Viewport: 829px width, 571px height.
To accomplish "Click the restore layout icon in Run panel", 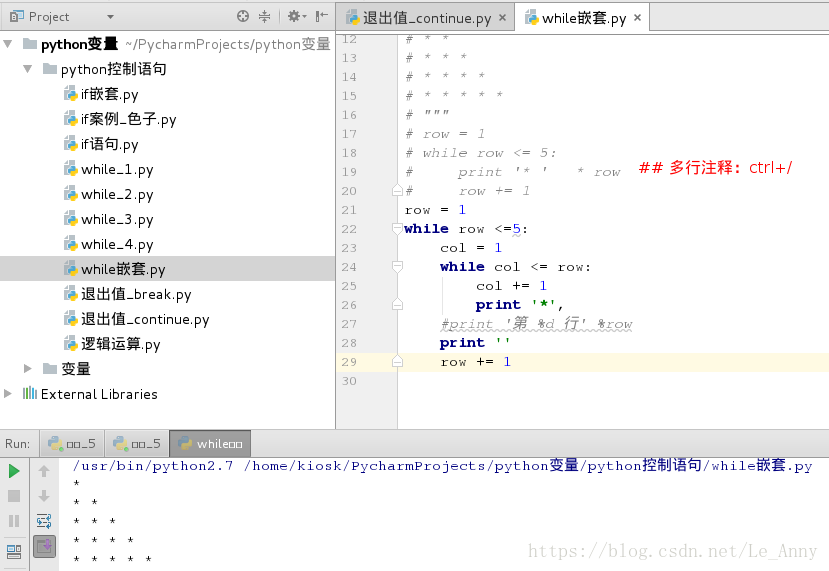I will pyautogui.click(x=14, y=551).
